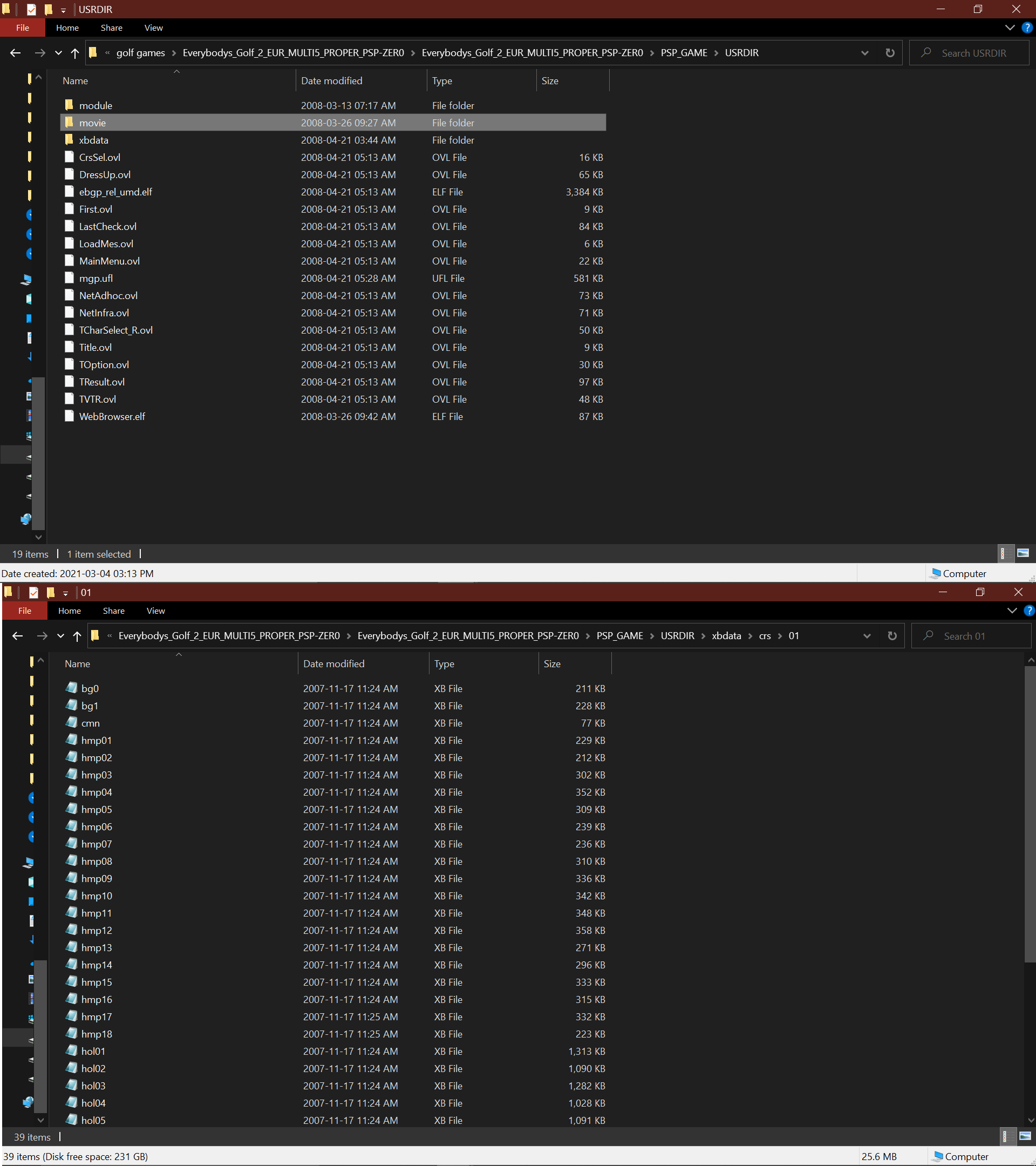Screen dimensions: 1036x1166
Task: Select mgp.ufl file
Action: [96, 278]
